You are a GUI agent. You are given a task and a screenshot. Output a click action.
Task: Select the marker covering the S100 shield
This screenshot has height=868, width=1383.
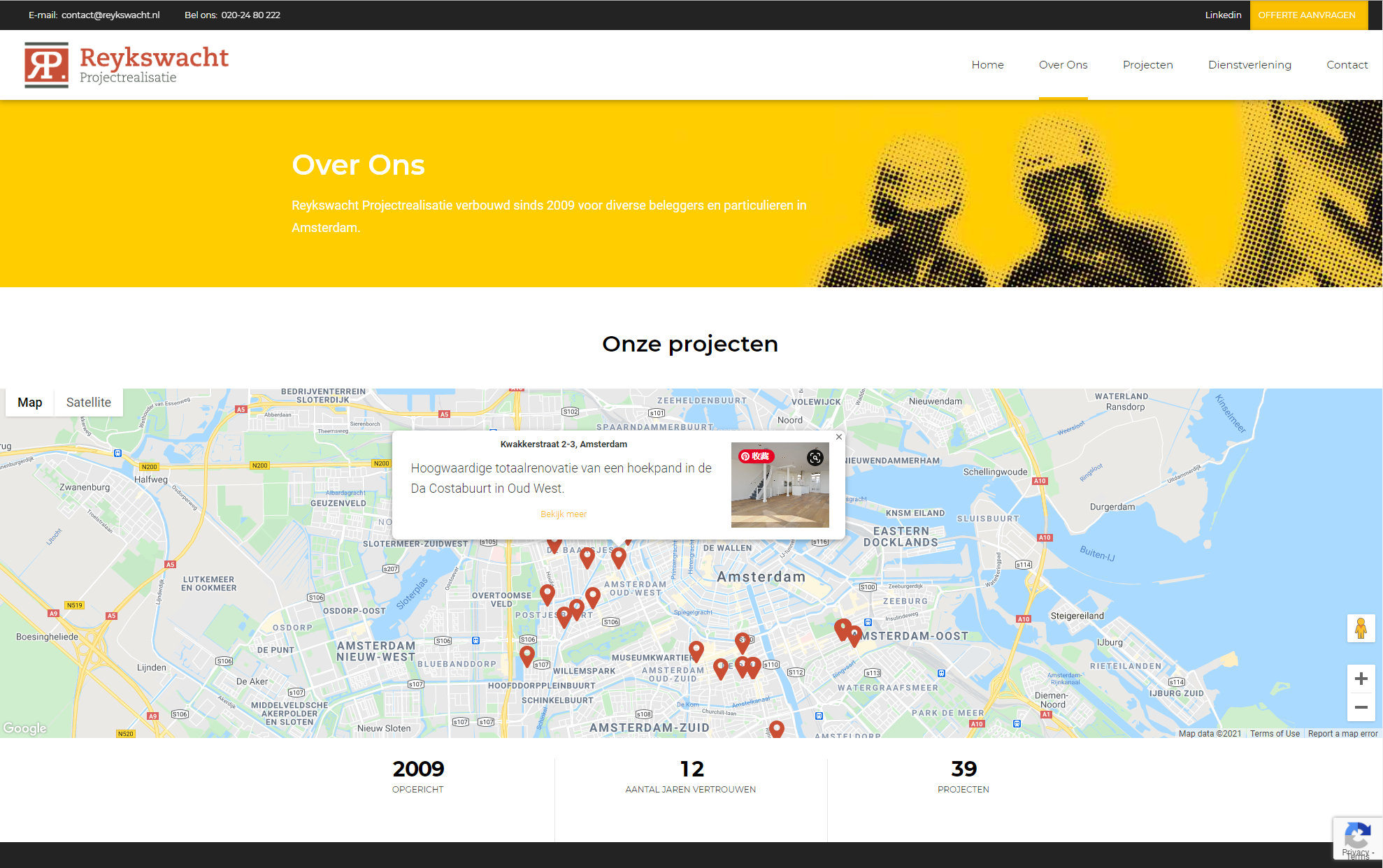click(743, 642)
